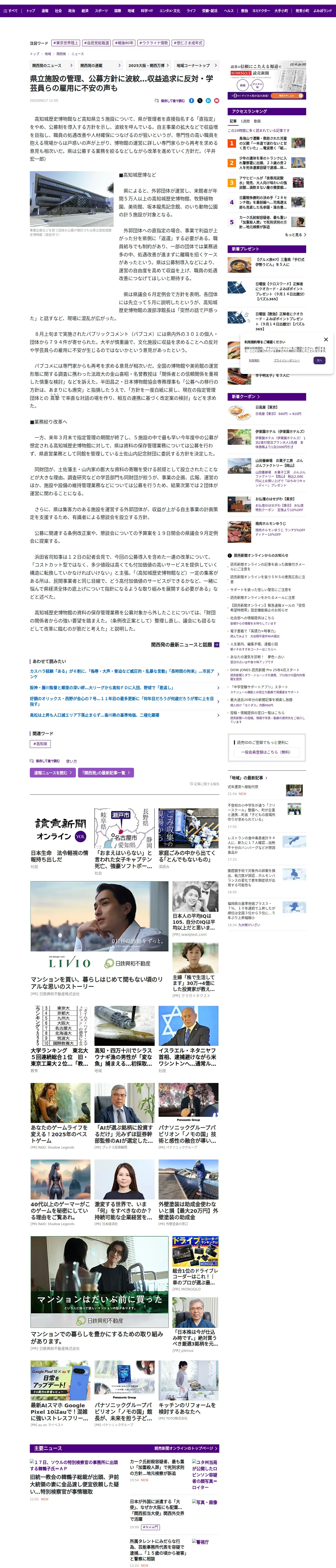This screenshot has height=1568, width=336.
Task: Select スポーツ in top navigation
Action: point(101,10)
